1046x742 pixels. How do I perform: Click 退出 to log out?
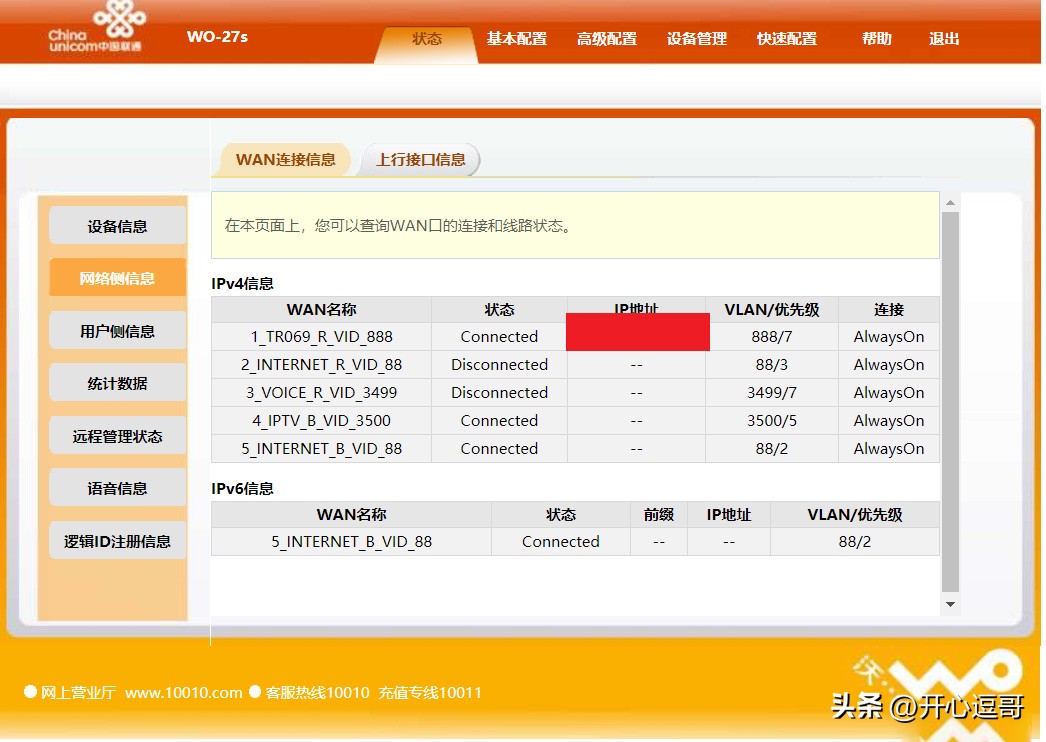click(x=941, y=38)
